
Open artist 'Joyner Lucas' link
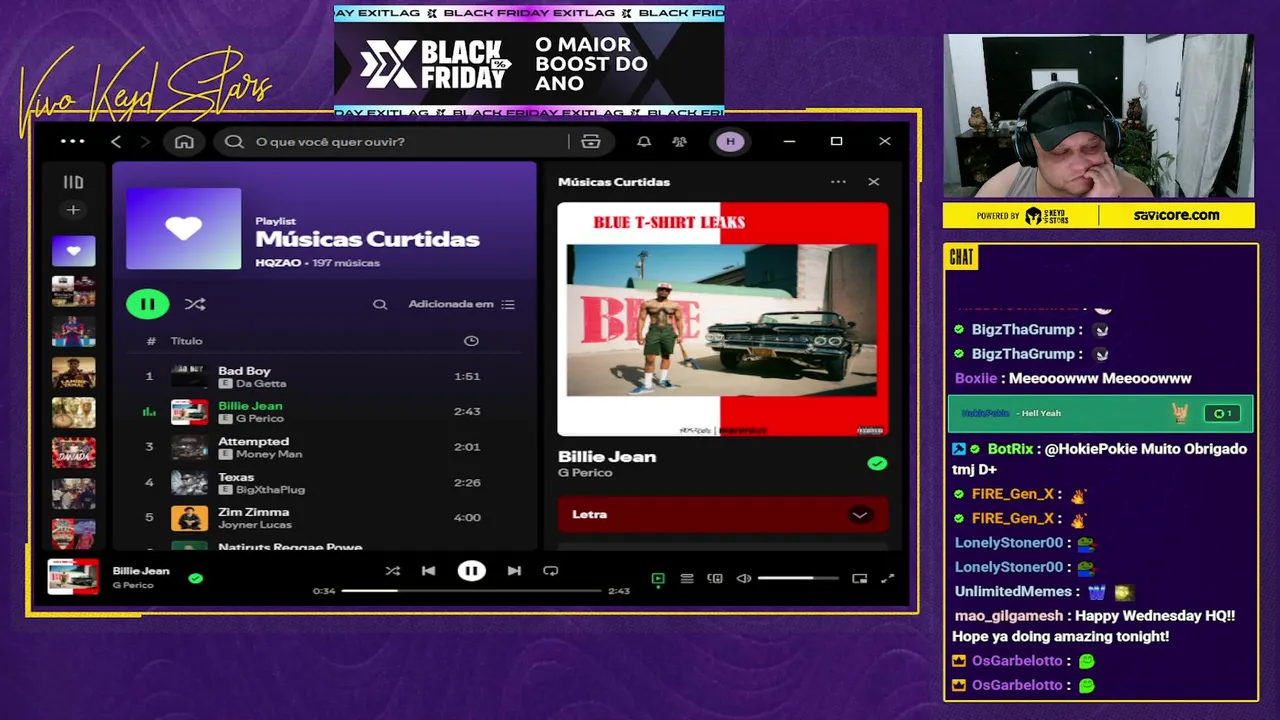pyautogui.click(x=255, y=525)
